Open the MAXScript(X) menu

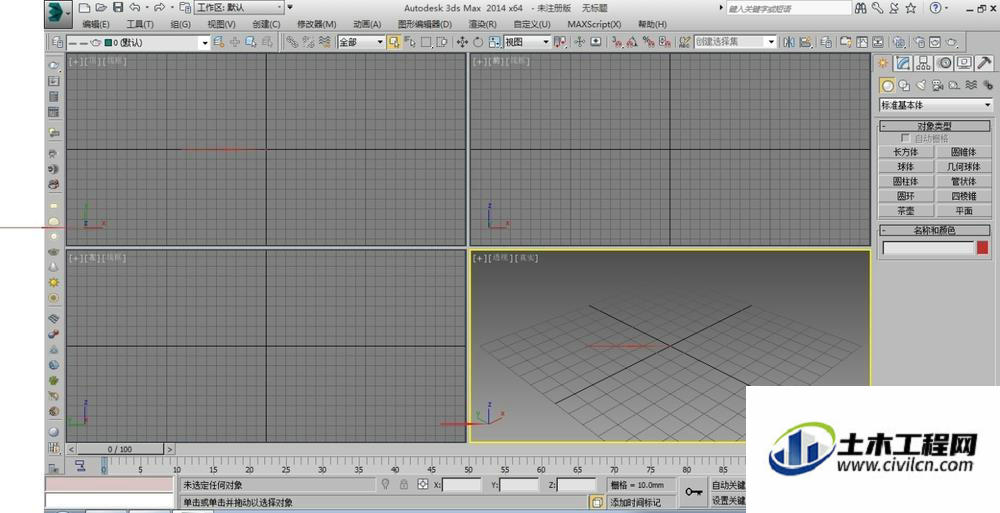click(x=594, y=24)
